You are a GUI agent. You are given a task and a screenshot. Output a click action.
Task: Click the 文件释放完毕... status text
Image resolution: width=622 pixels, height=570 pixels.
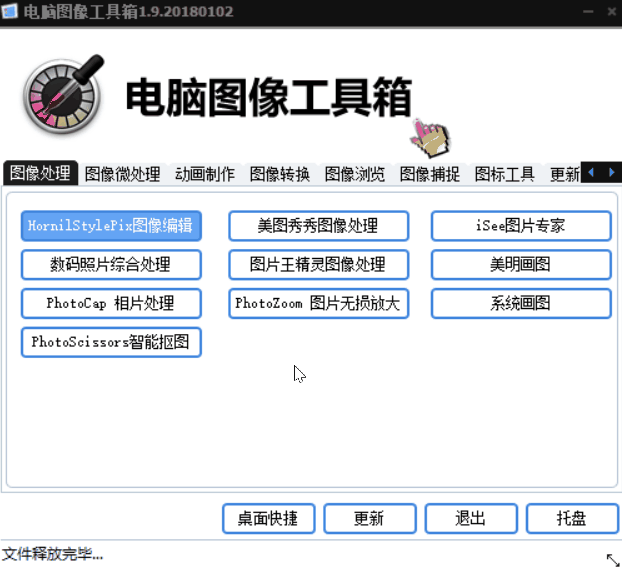click(x=52, y=554)
